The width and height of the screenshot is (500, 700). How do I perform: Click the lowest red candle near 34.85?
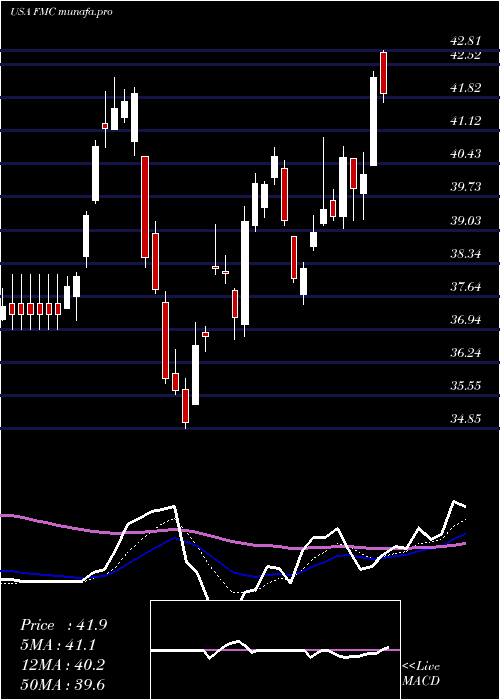[185, 406]
